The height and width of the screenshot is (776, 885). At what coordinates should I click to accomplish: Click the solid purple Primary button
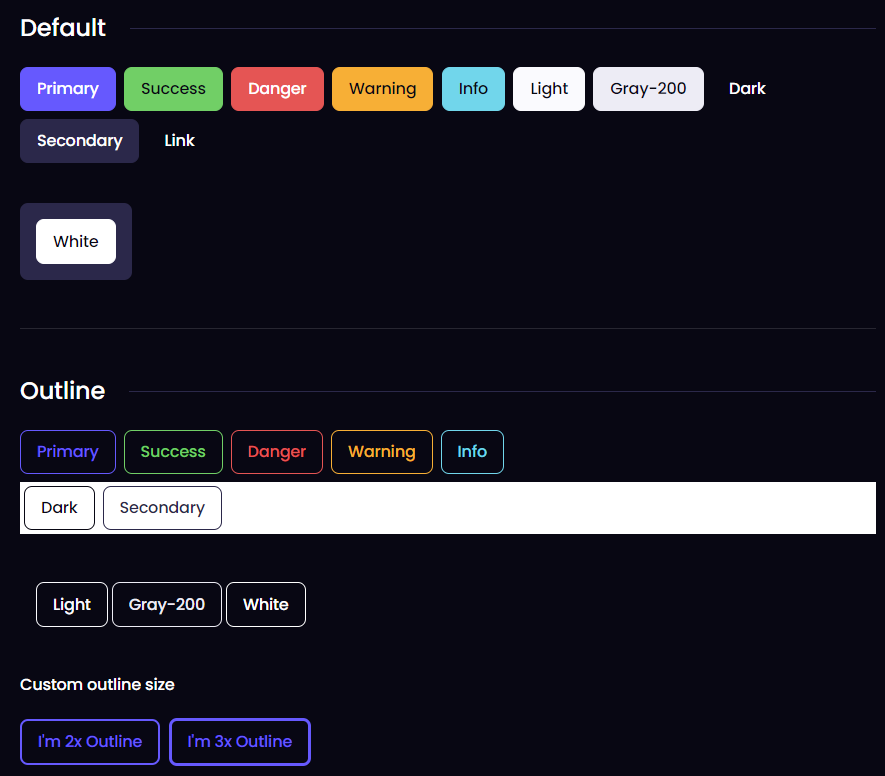point(68,89)
